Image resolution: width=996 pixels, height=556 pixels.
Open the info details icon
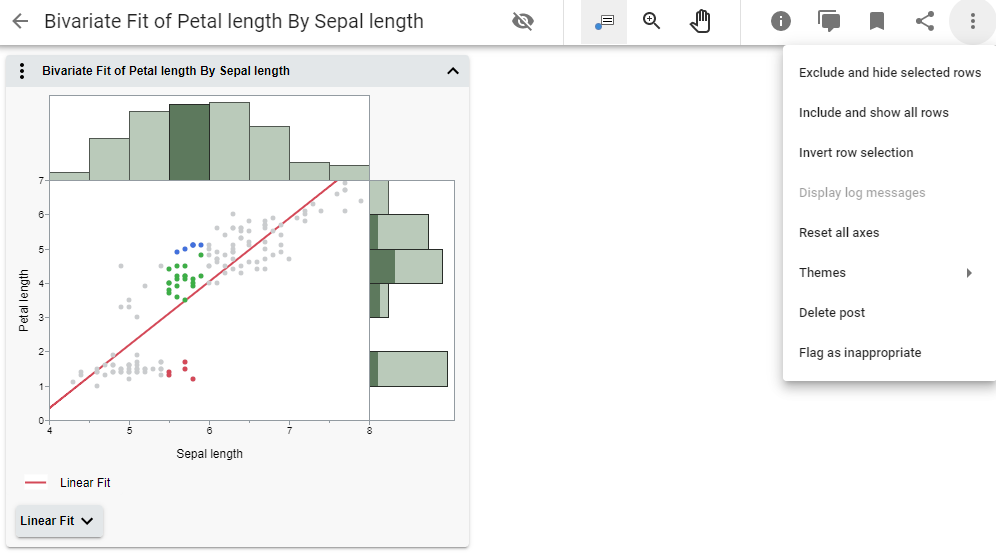click(781, 21)
